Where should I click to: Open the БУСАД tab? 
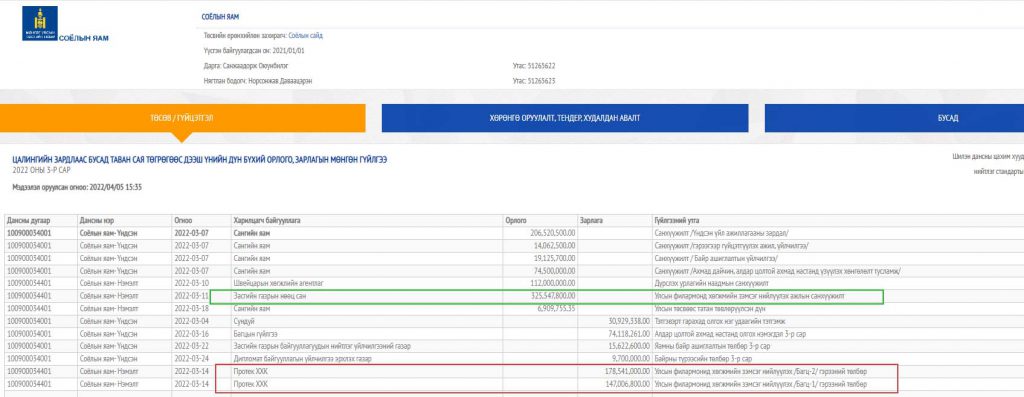coord(948,118)
